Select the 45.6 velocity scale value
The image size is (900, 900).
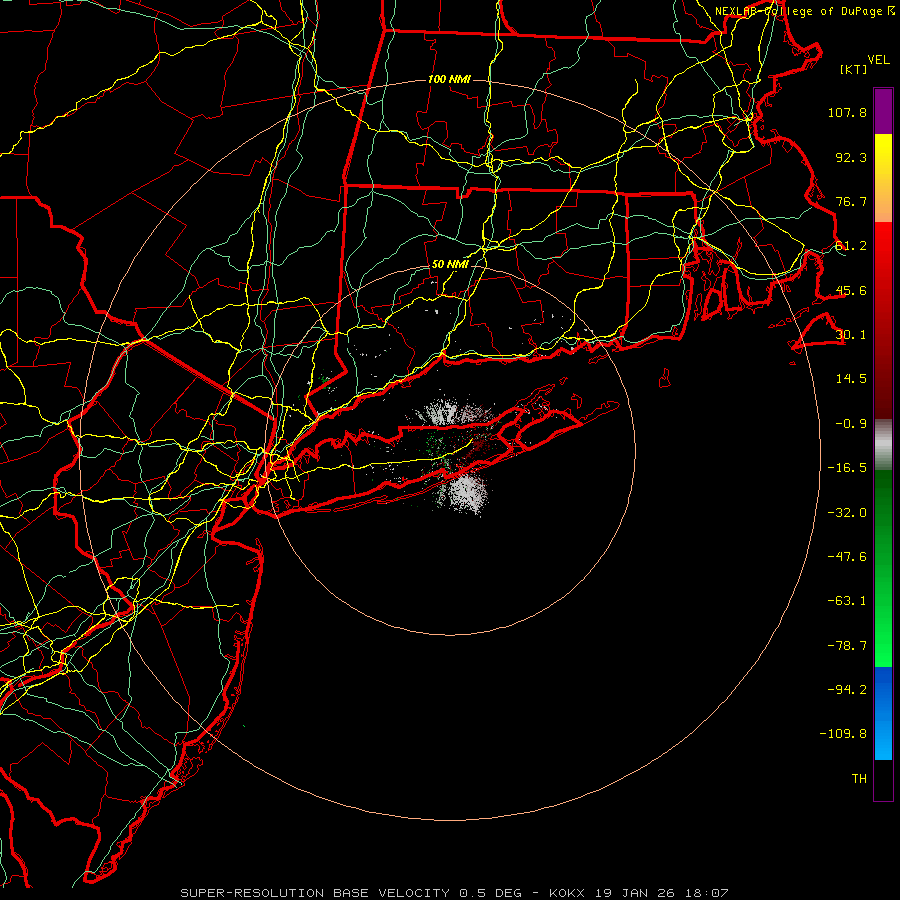click(x=851, y=290)
